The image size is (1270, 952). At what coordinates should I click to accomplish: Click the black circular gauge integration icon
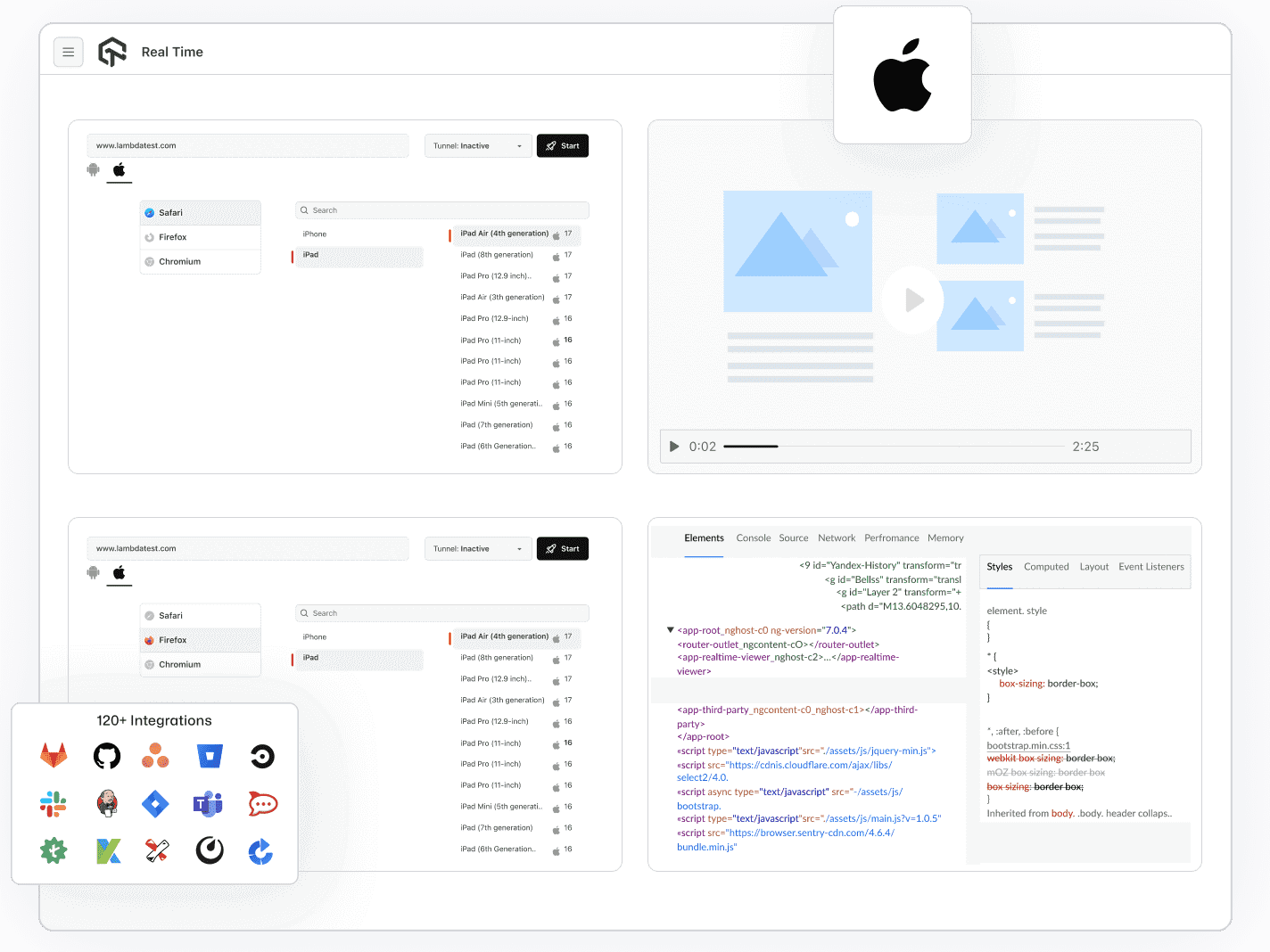click(x=210, y=850)
